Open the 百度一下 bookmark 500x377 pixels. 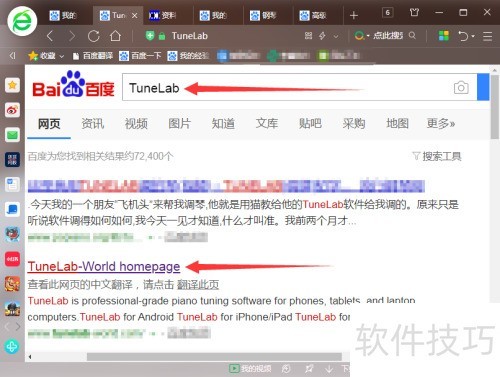(x=140, y=56)
